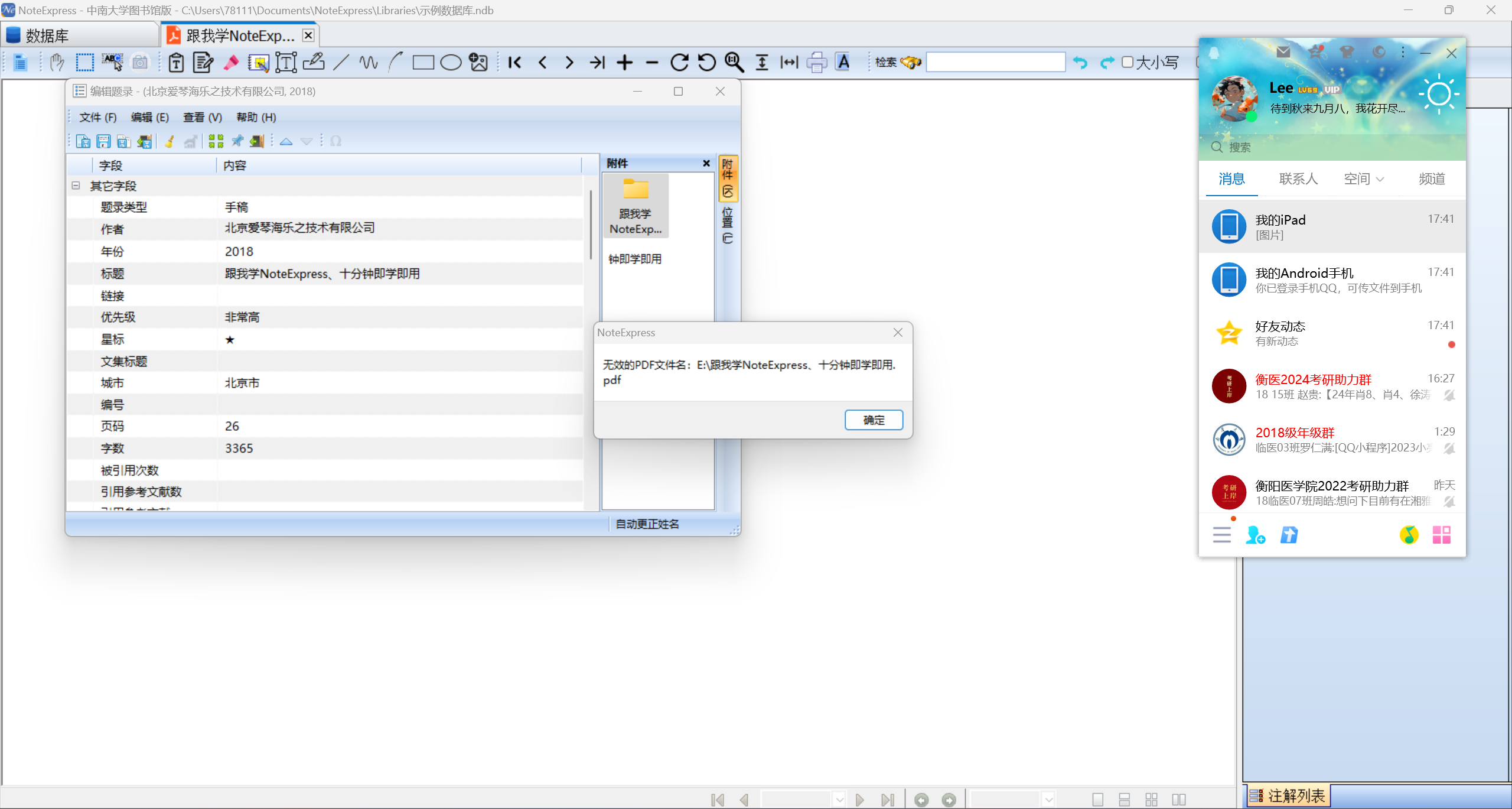Rotate page counterclockwise
The height and width of the screenshot is (809, 1512).
(x=707, y=62)
